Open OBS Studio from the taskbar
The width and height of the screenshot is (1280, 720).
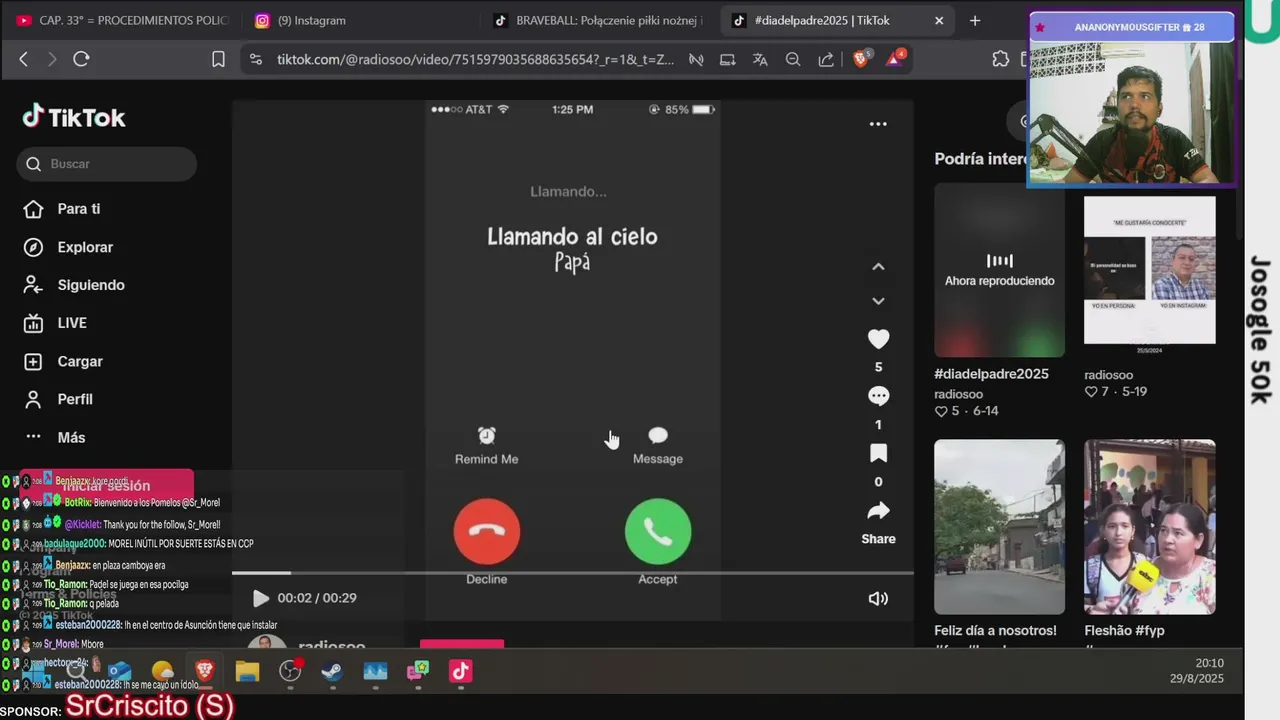pos(290,671)
